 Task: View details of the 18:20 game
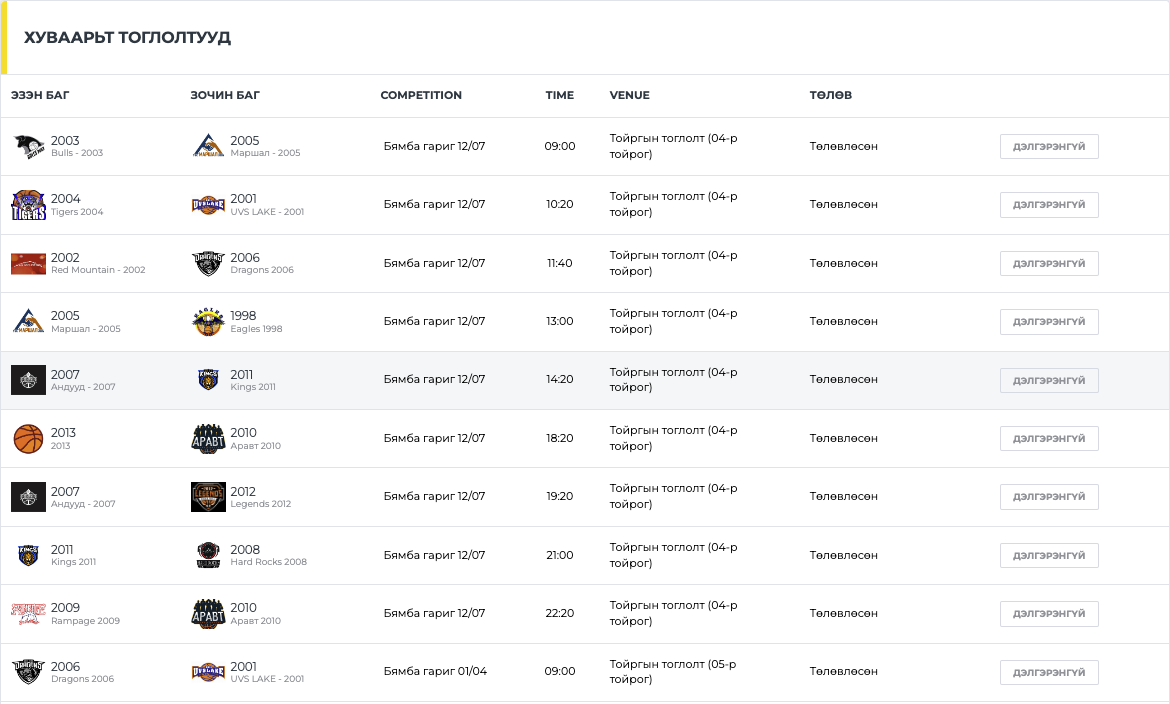(1049, 439)
